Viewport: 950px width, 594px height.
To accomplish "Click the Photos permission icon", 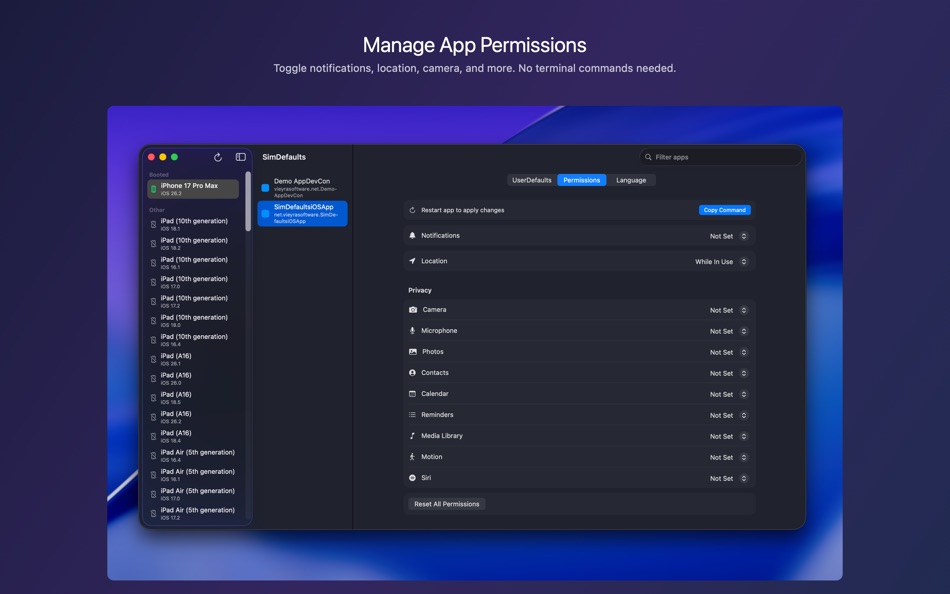I will [414, 351].
